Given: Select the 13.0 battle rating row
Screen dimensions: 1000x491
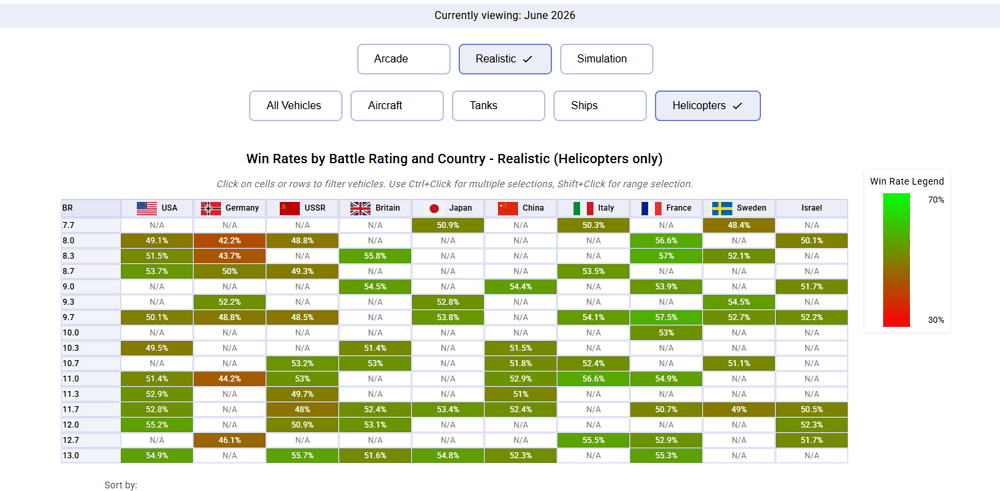Looking at the screenshot, I should coord(454,455).
